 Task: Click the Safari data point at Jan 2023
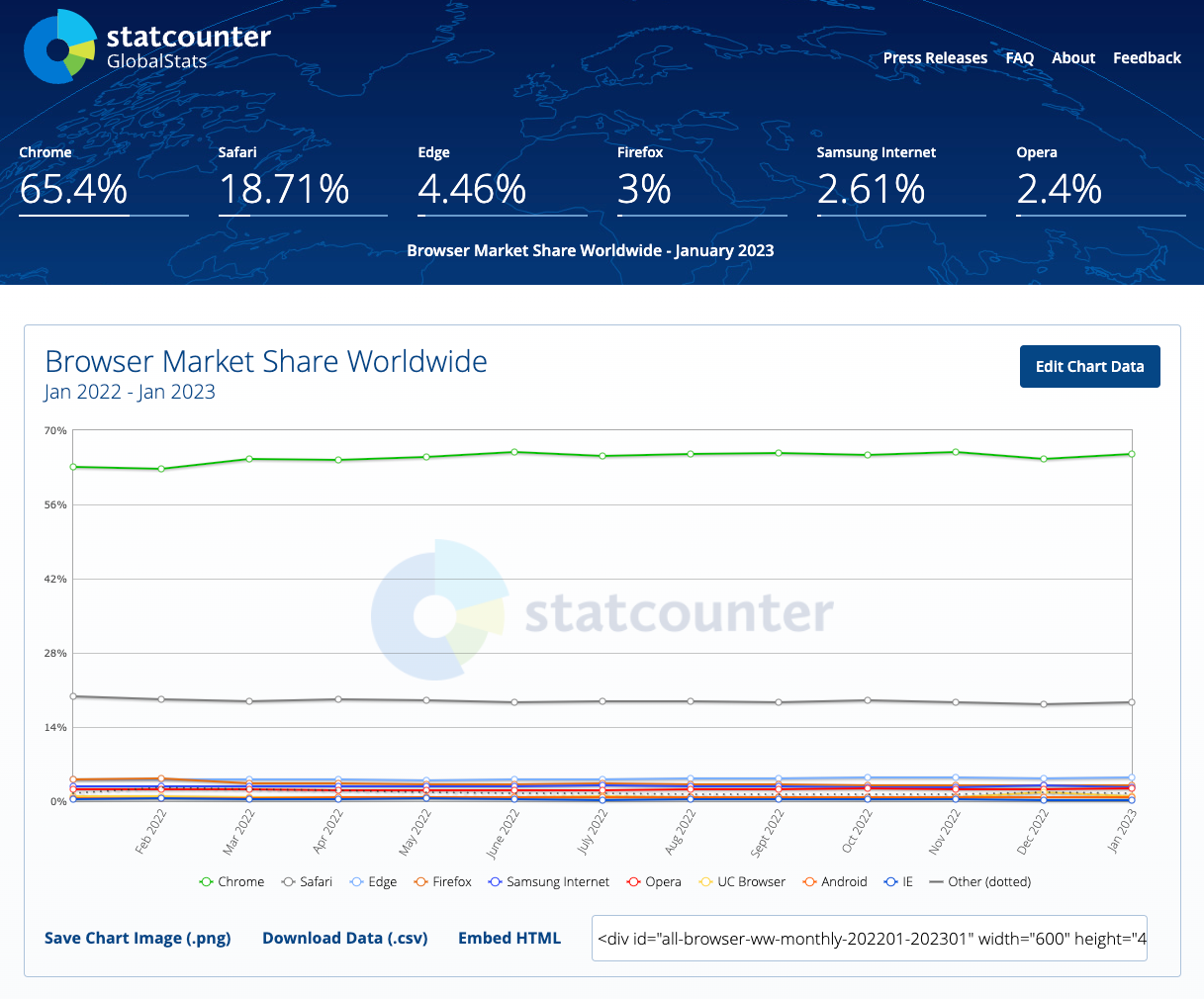coord(1132,702)
